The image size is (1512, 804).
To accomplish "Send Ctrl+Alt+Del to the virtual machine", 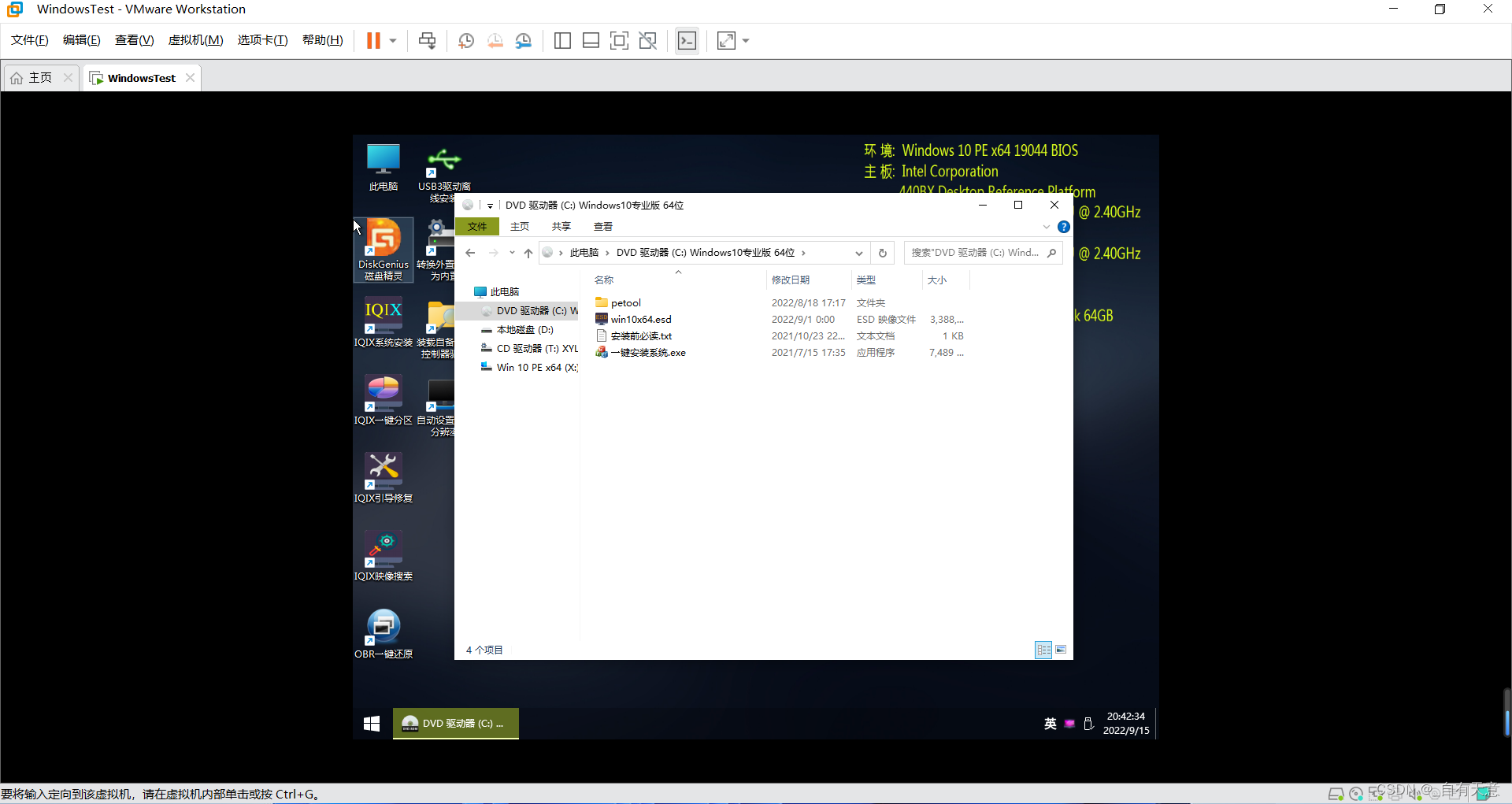I will click(427, 40).
